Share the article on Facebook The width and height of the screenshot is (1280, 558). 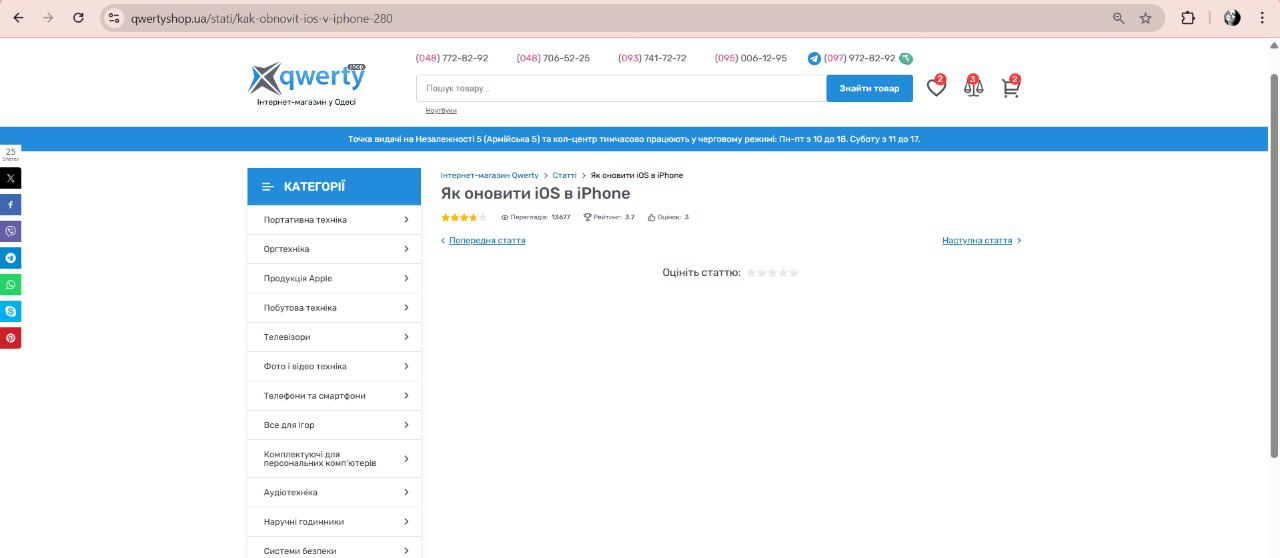pos(10,205)
